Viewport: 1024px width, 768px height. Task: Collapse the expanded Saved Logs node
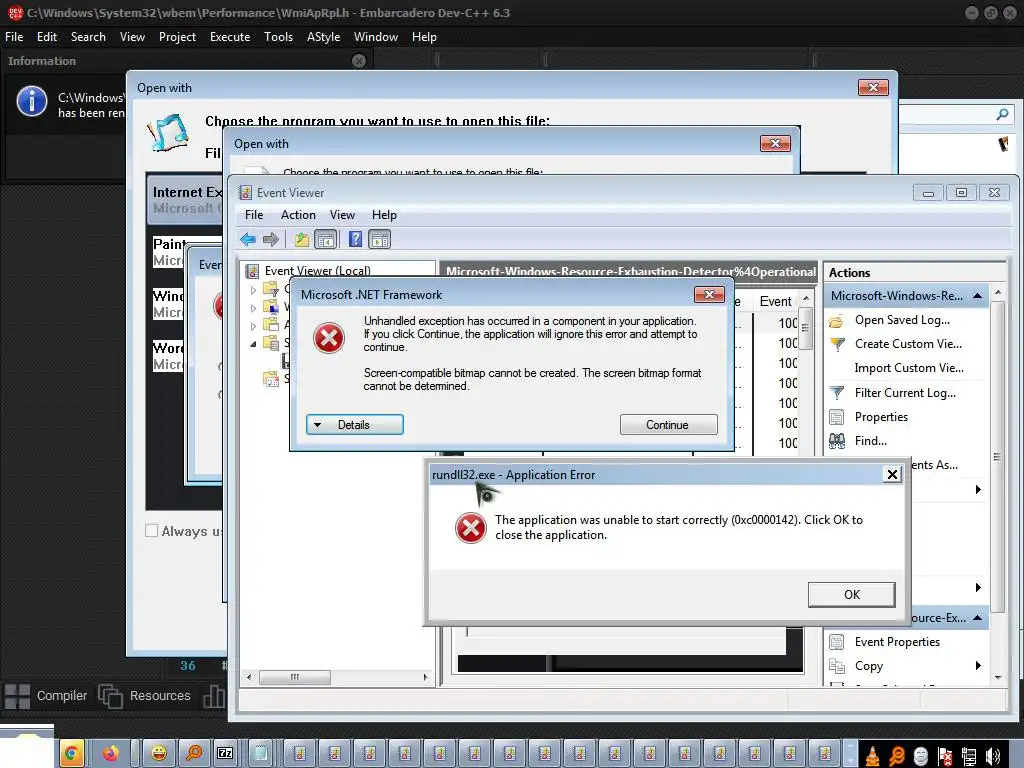pyautogui.click(x=253, y=343)
